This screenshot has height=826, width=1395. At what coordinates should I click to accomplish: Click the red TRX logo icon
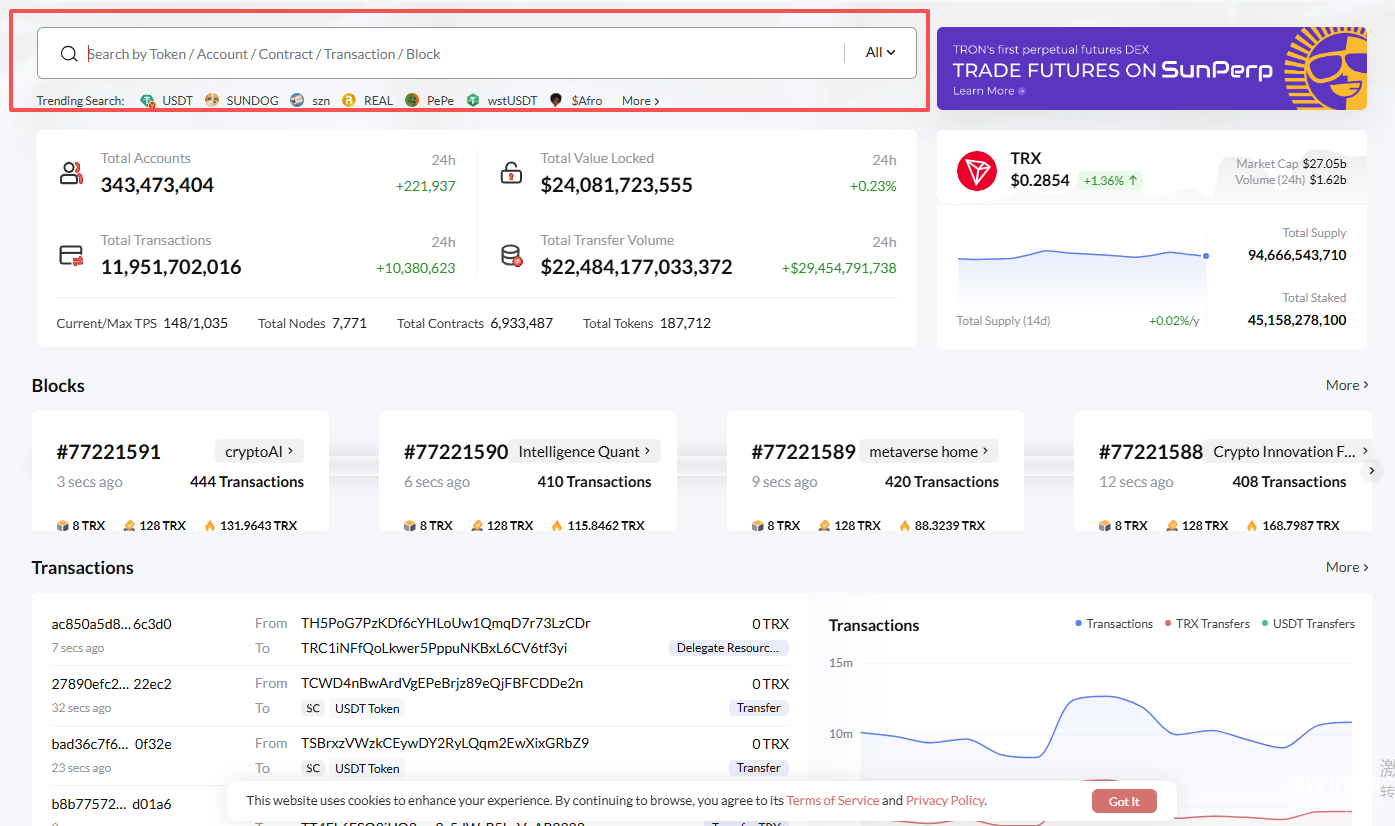pos(977,172)
